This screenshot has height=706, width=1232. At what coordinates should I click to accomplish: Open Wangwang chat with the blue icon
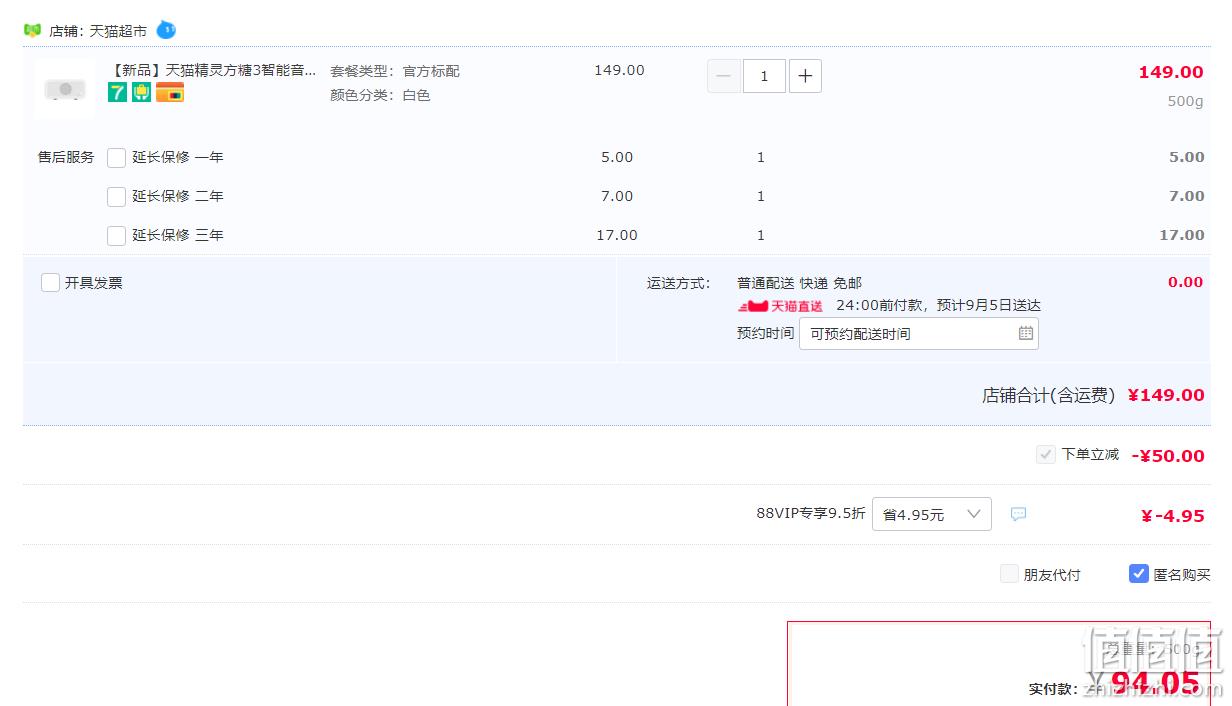pyautogui.click(x=166, y=30)
